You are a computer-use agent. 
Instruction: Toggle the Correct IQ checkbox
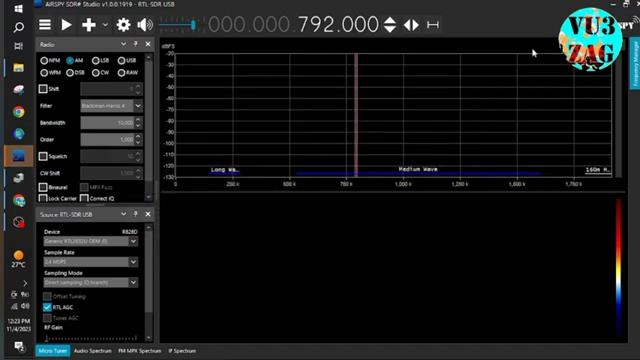pyautogui.click(x=84, y=198)
